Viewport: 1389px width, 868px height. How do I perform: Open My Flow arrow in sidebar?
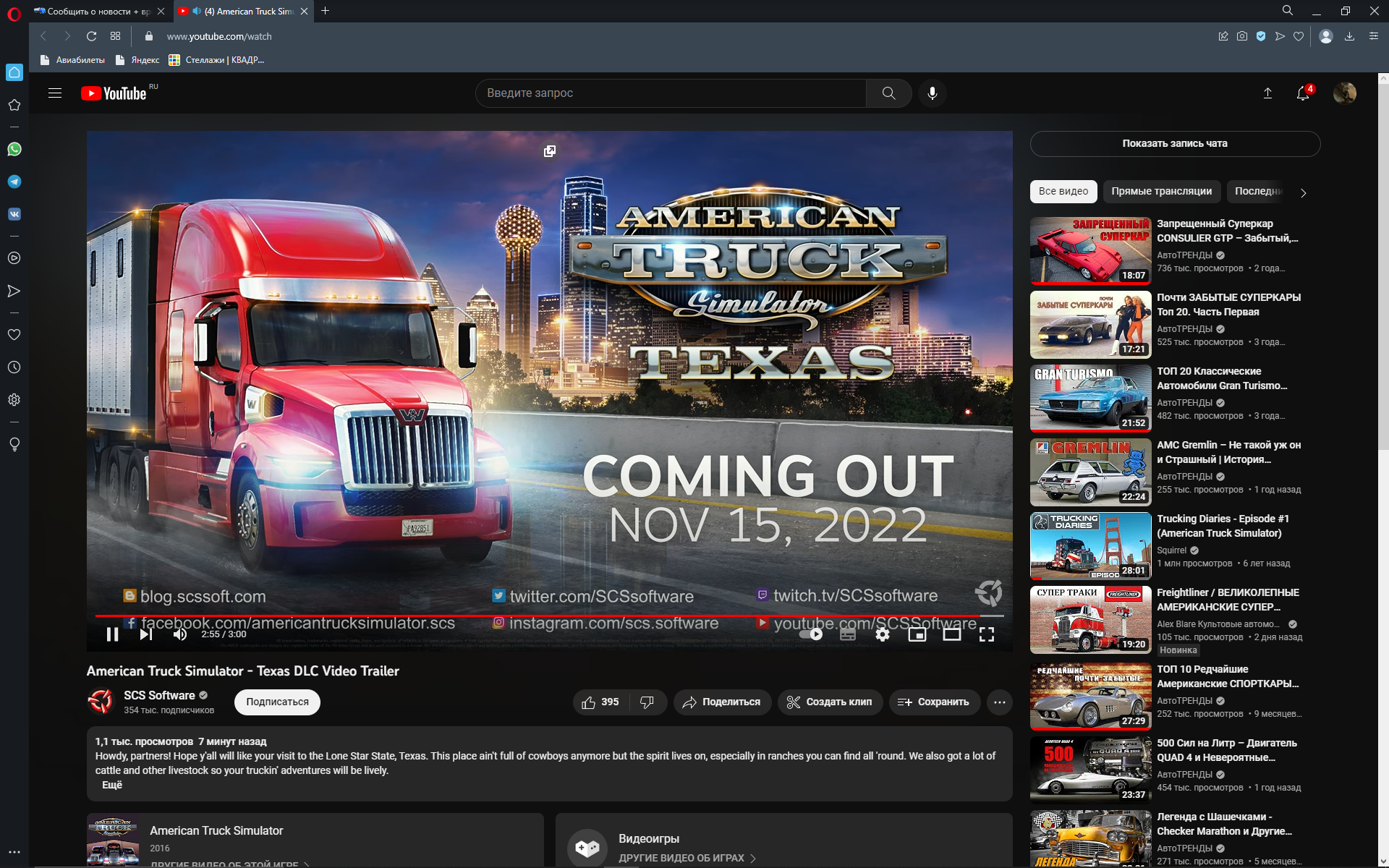tap(14, 291)
